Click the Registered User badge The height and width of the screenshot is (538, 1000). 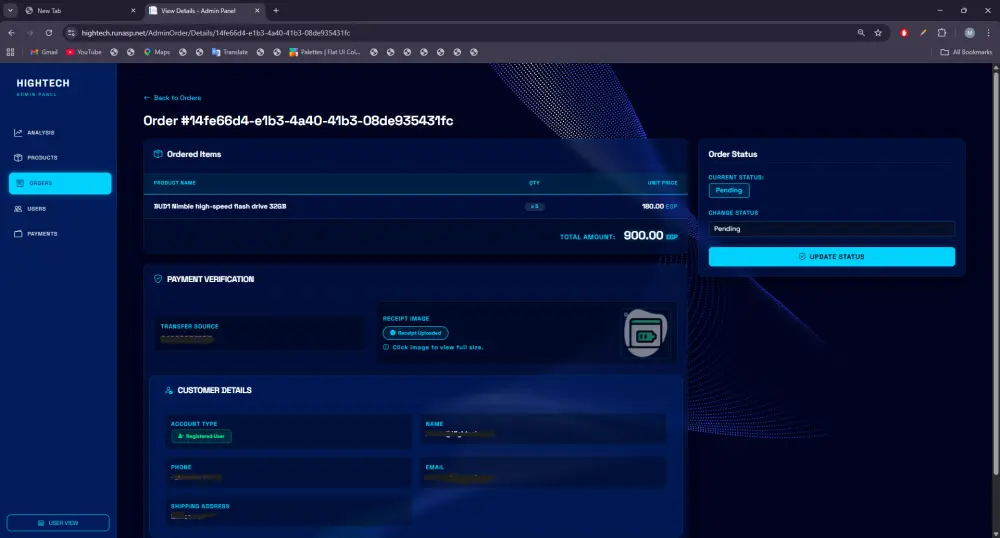pos(202,436)
